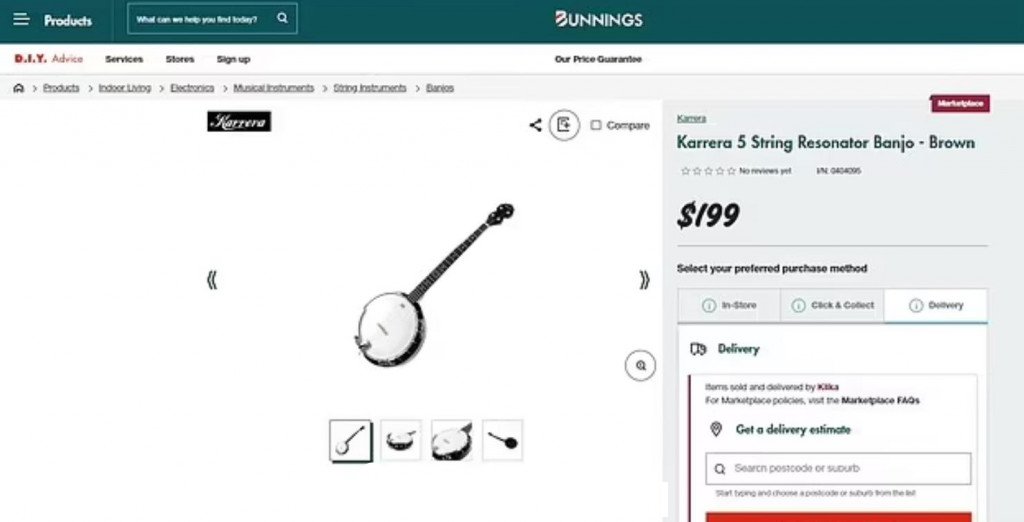Select the second banjo thumbnail
Image resolution: width=1024 pixels, height=522 pixels.
pyautogui.click(x=401, y=440)
